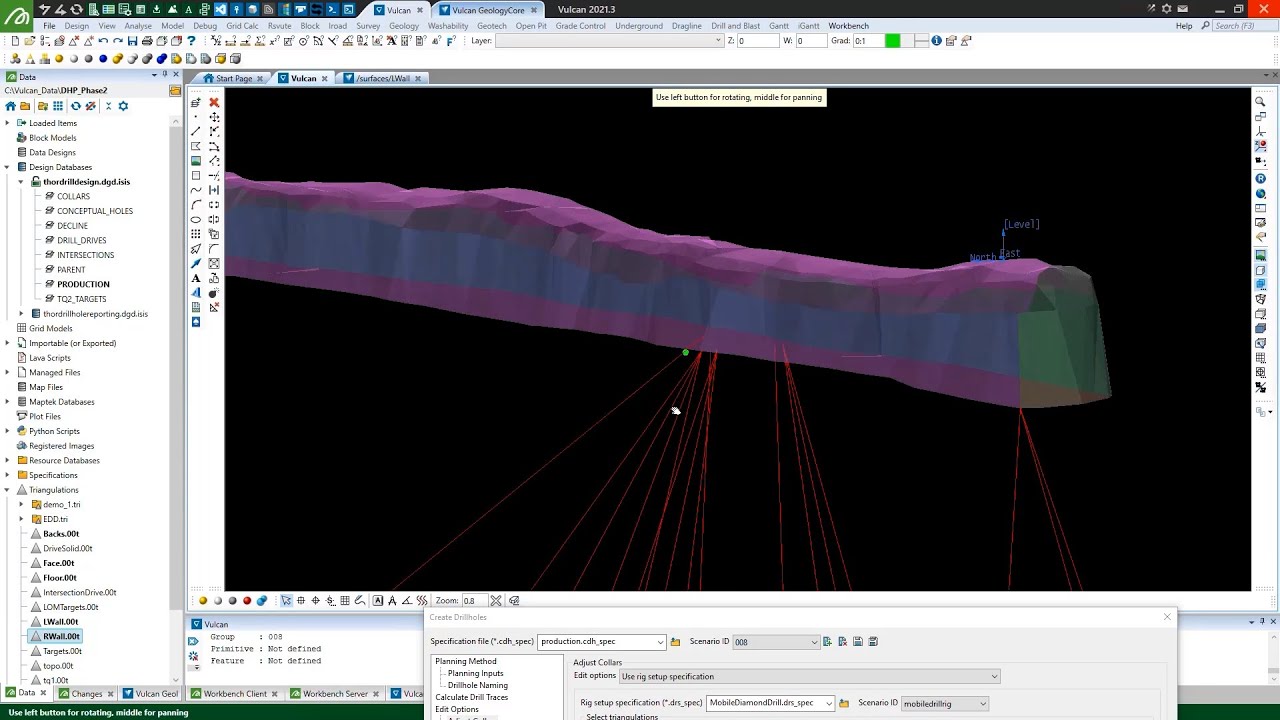Collapse the Triangulations node

[x=8, y=490]
